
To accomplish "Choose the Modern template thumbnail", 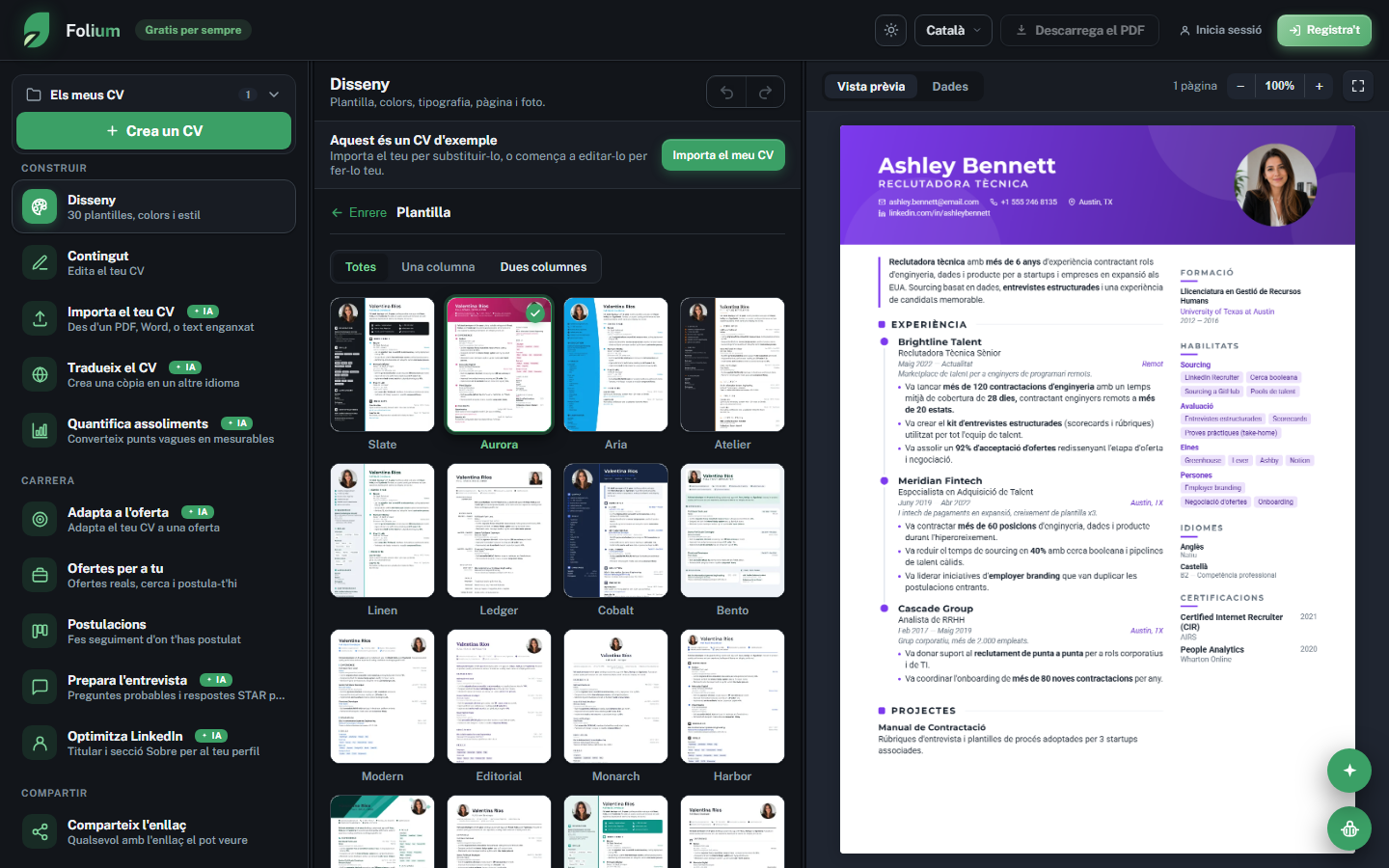I will [382, 696].
